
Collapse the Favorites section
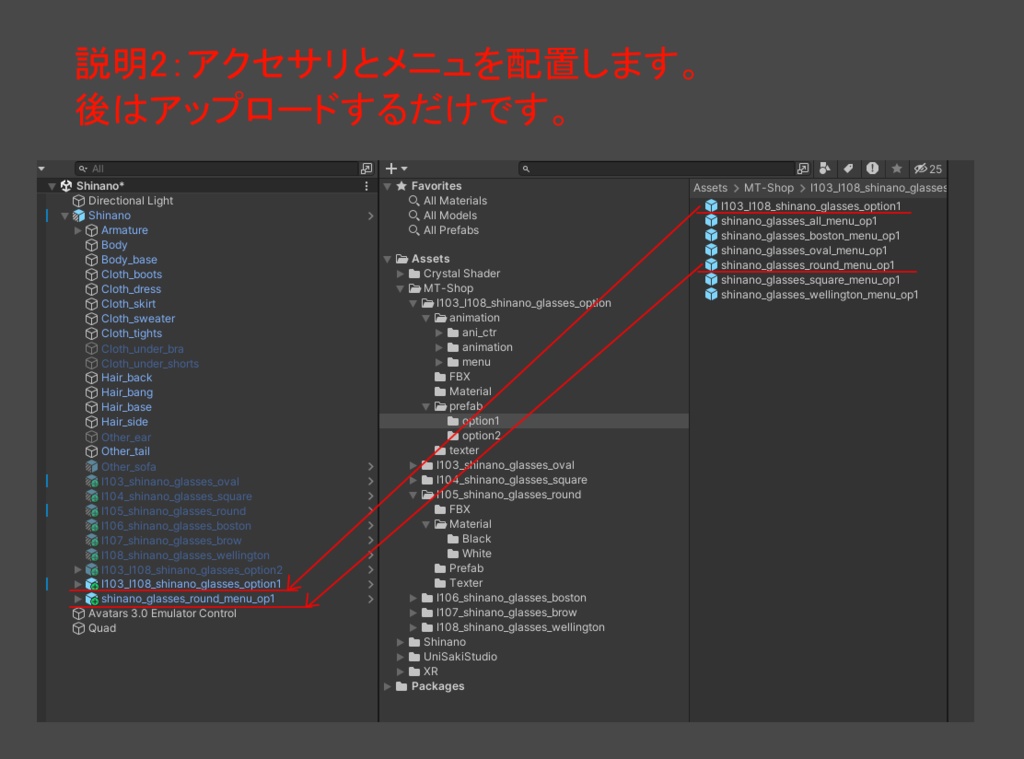[387, 186]
